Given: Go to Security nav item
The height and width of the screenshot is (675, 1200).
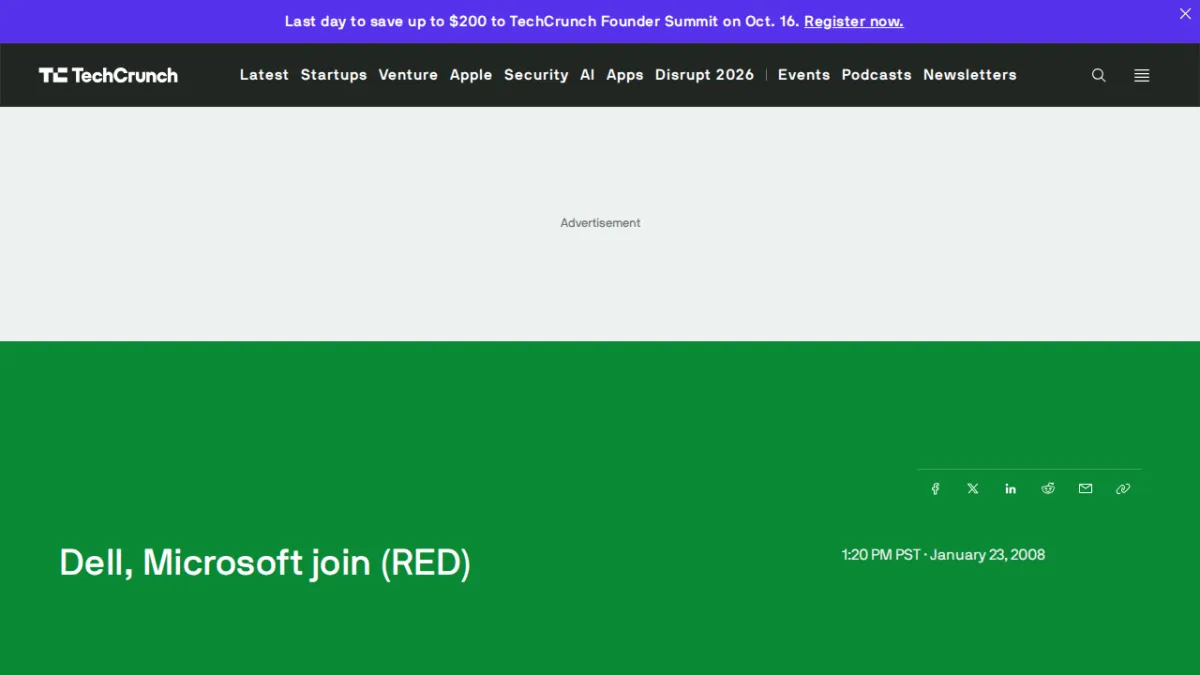Looking at the screenshot, I should click(536, 75).
